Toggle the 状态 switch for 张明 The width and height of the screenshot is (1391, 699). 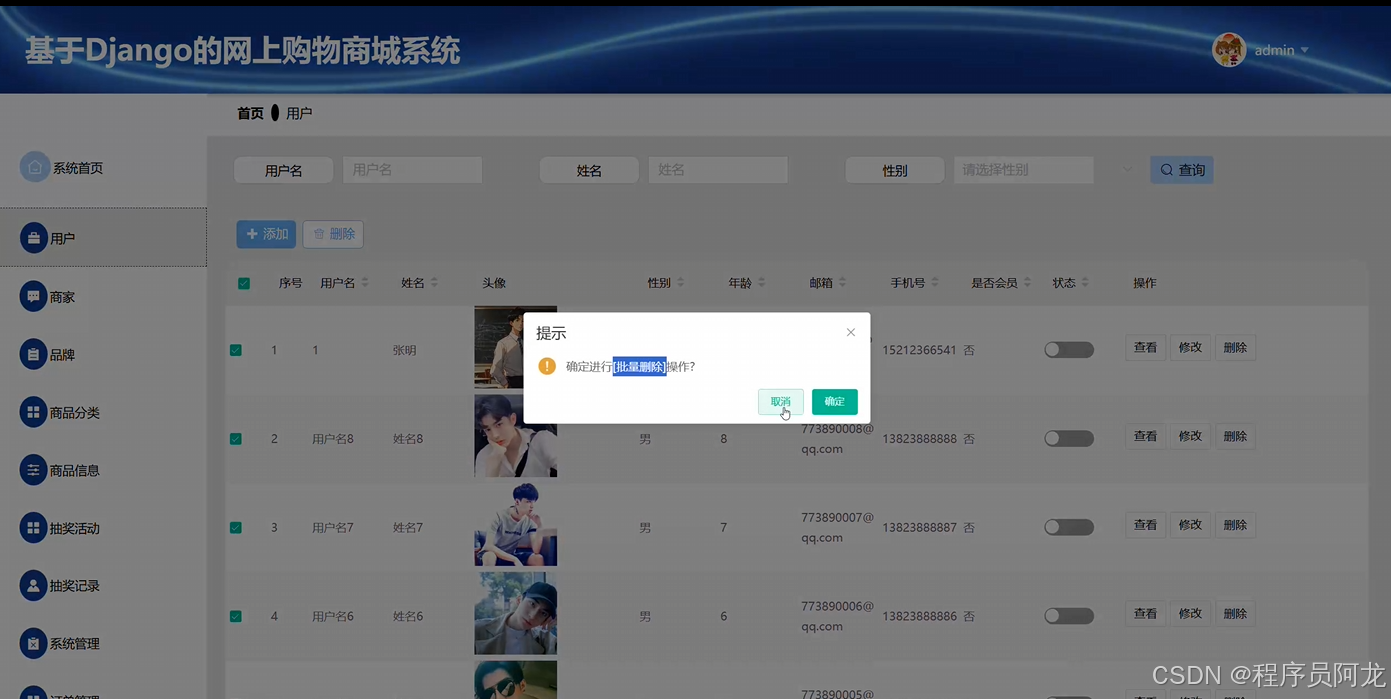pyautogui.click(x=1069, y=350)
